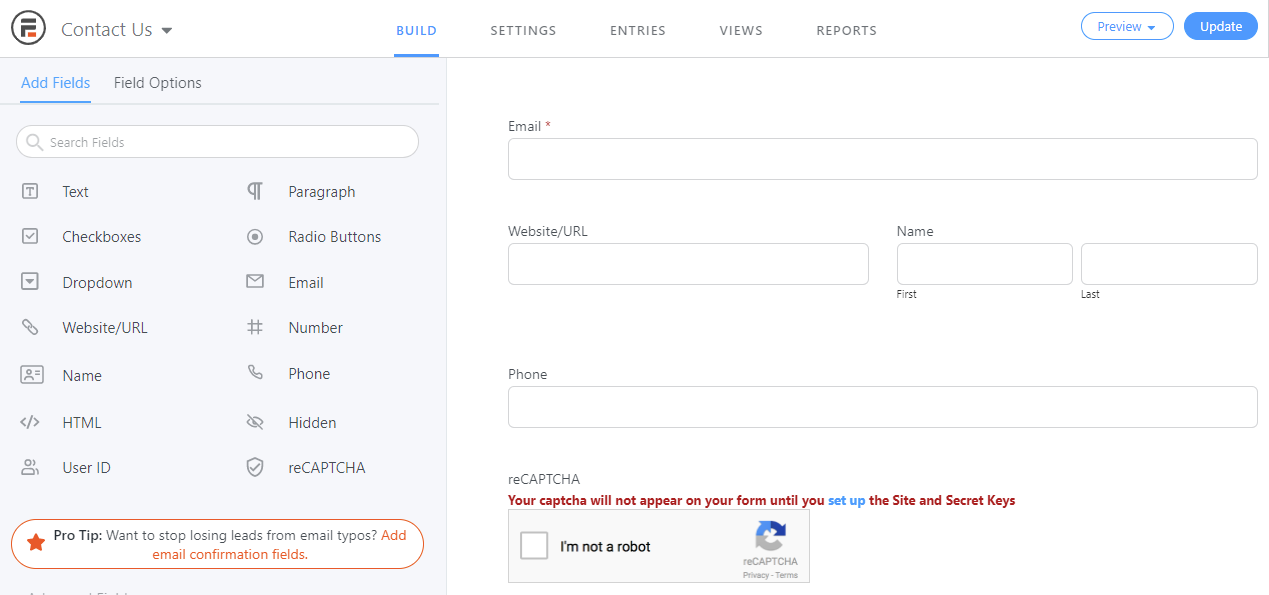Click the orange star Pro Tip icon
This screenshot has height=595, width=1269.
pyautogui.click(x=36, y=543)
